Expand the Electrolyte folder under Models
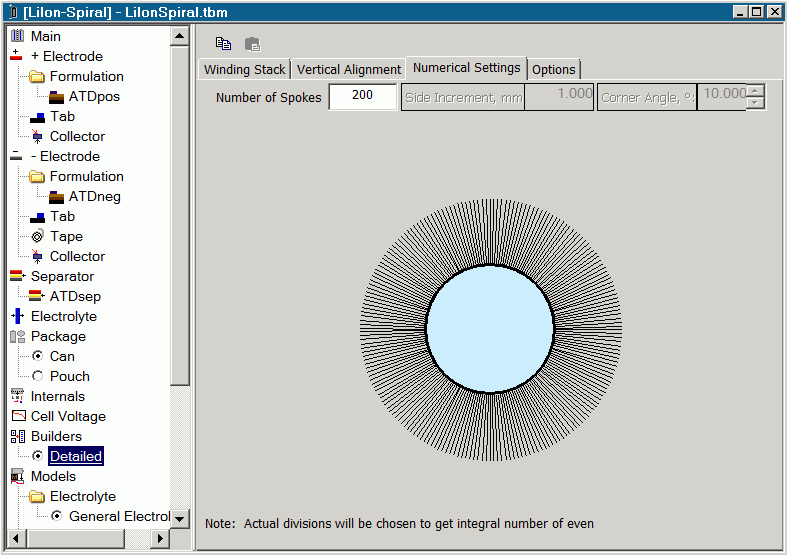Screen dimensions: 787x555 pyautogui.click(x=82, y=496)
